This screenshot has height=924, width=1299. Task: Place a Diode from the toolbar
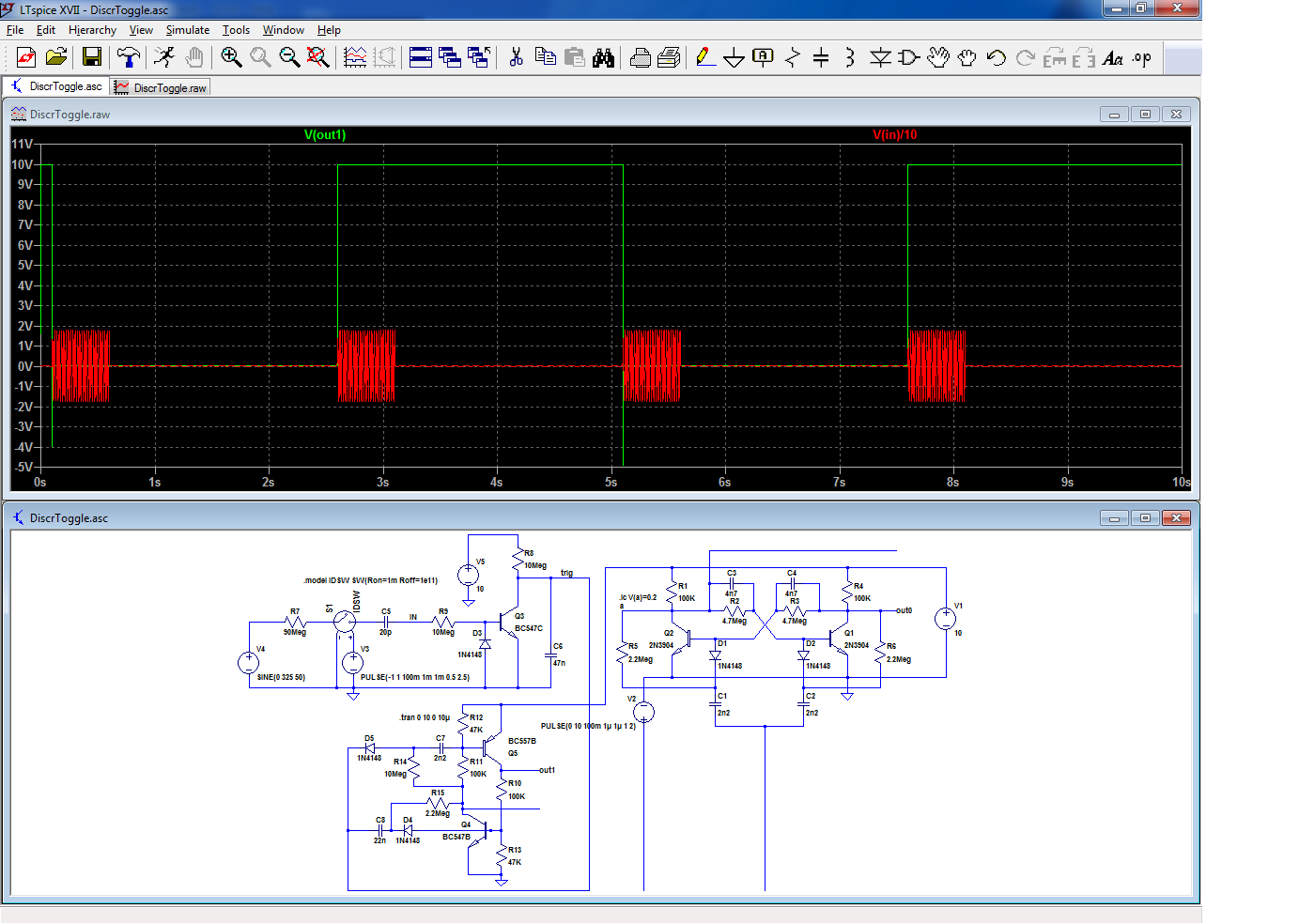point(880,57)
